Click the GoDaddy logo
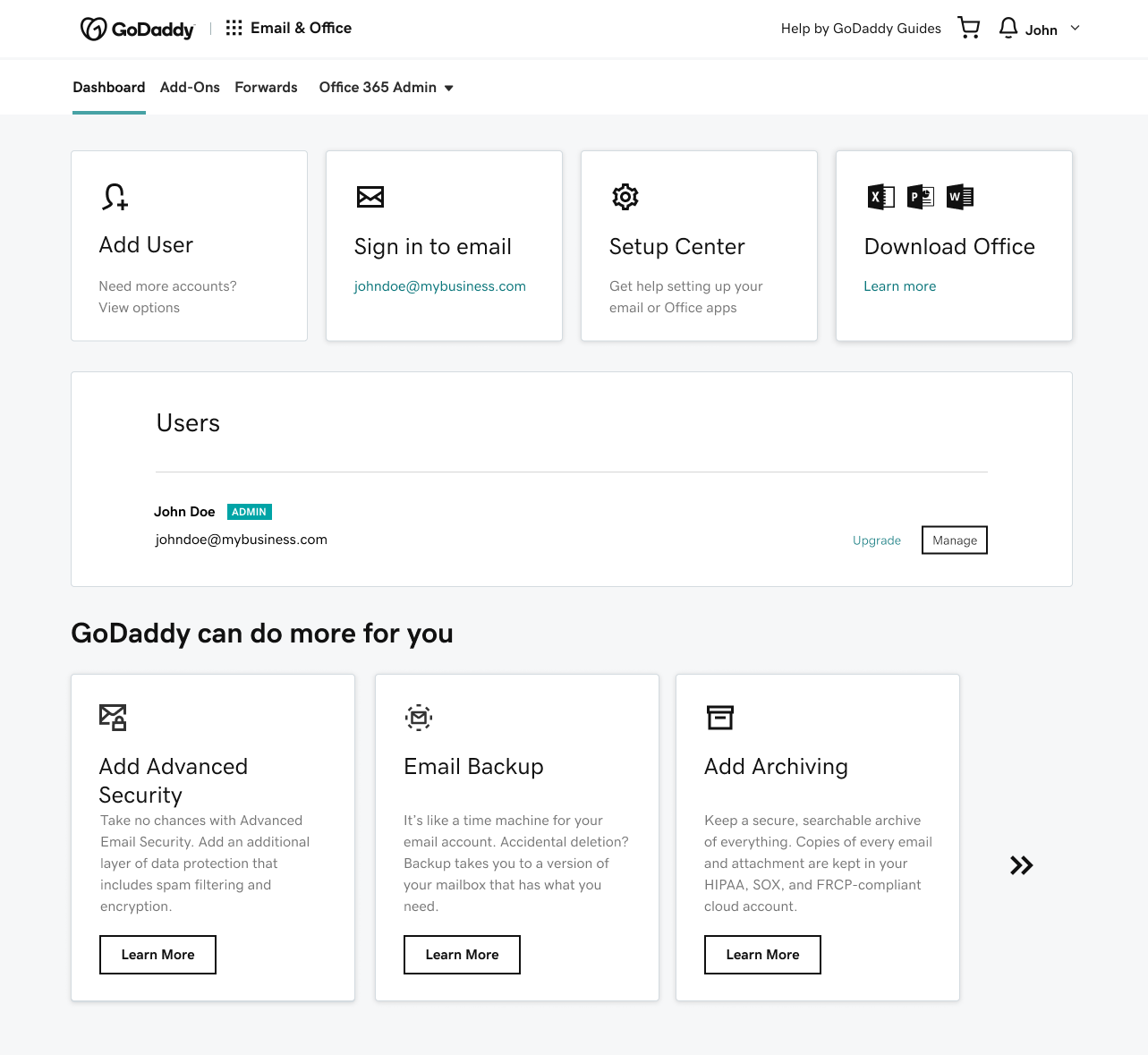Screen dimensions: 1148x1055 click(x=138, y=29)
